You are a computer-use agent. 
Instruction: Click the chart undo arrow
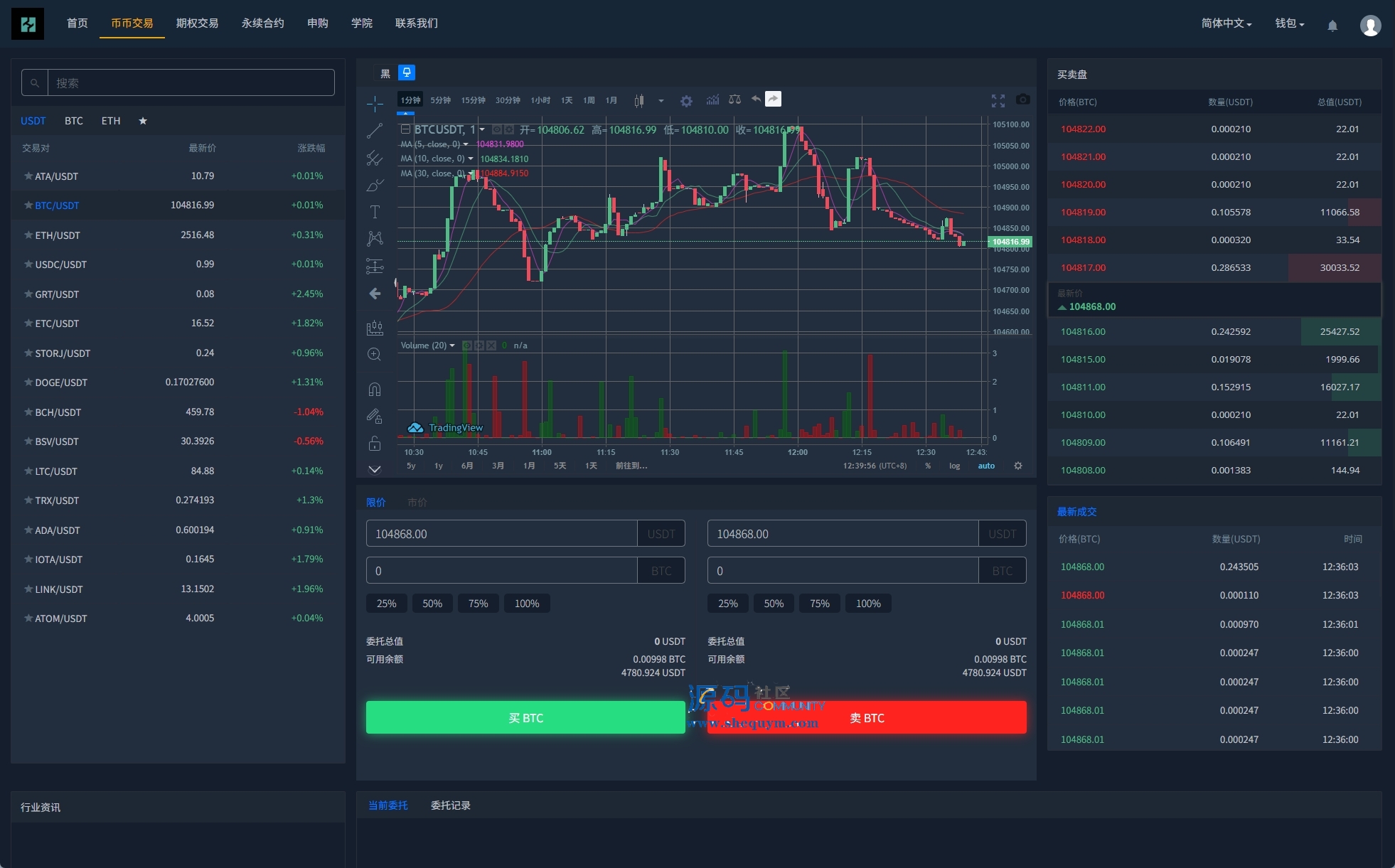[755, 99]
